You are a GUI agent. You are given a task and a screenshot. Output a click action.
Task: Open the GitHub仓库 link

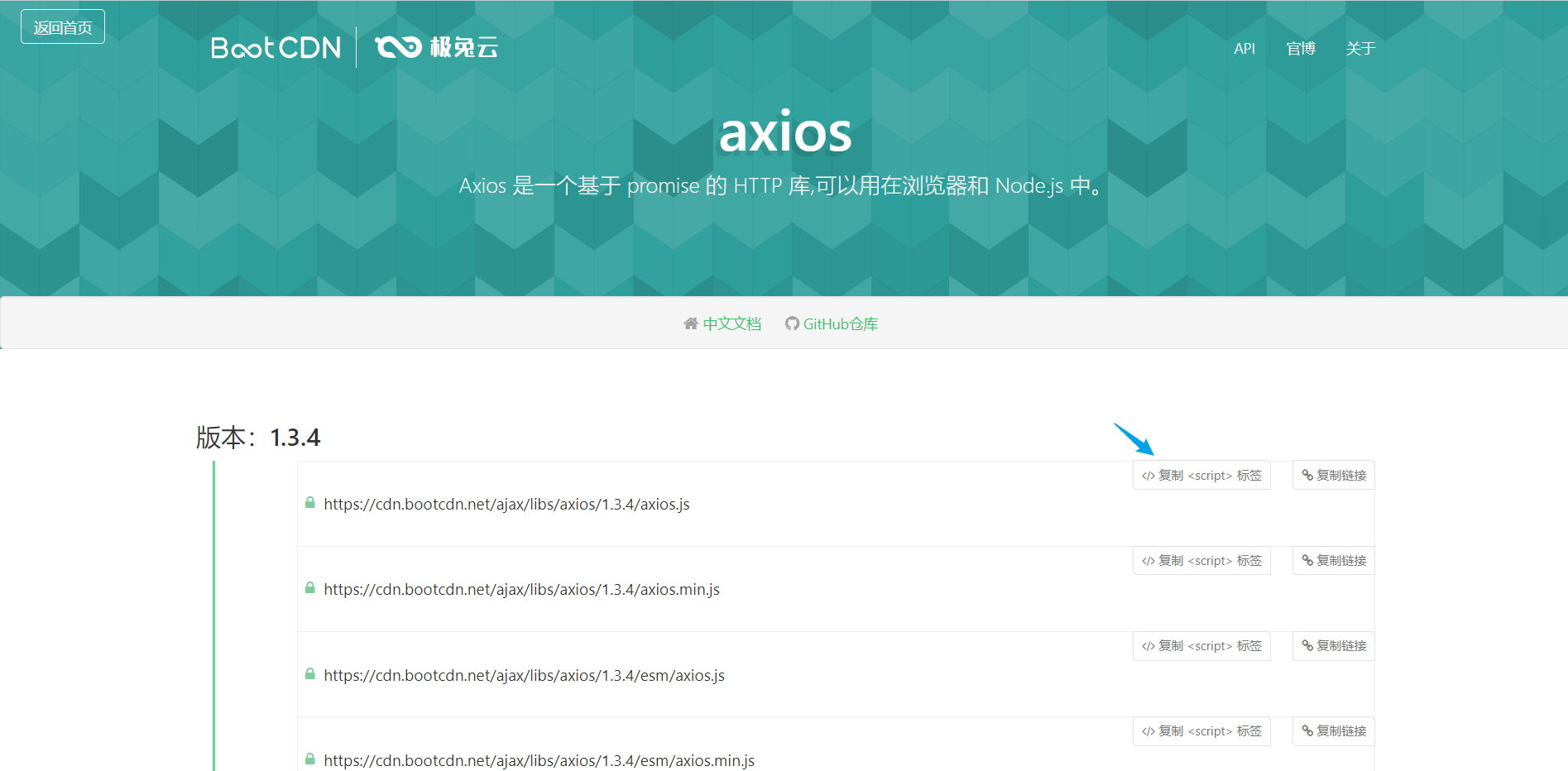point(841,323)
